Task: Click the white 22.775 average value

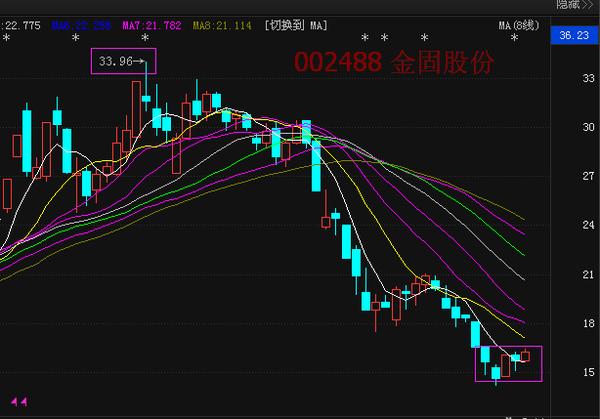Action: coord(21,26)
